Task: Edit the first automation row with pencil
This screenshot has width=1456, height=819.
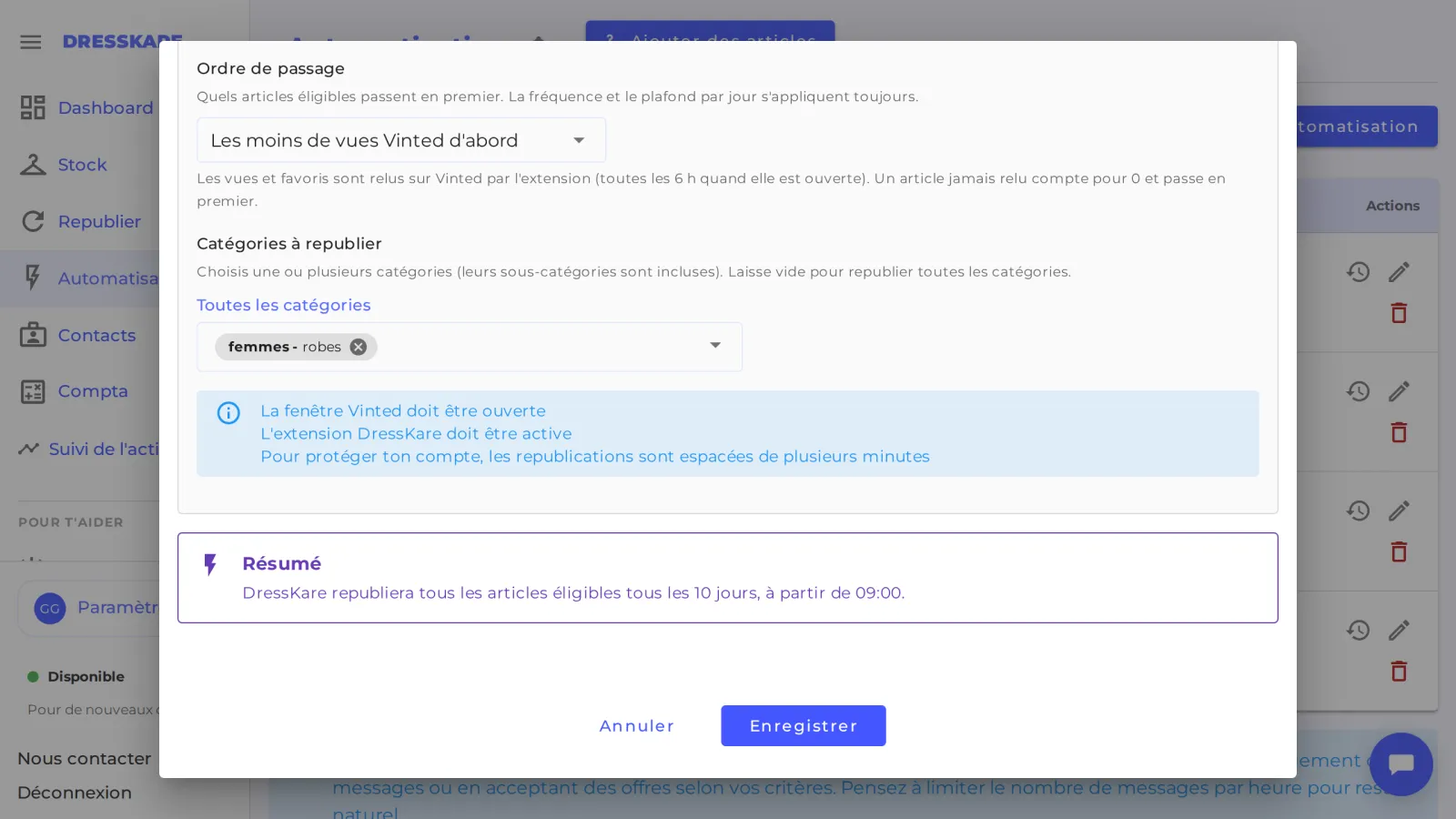Action: pyautogui.click(x=1399, y=272)
